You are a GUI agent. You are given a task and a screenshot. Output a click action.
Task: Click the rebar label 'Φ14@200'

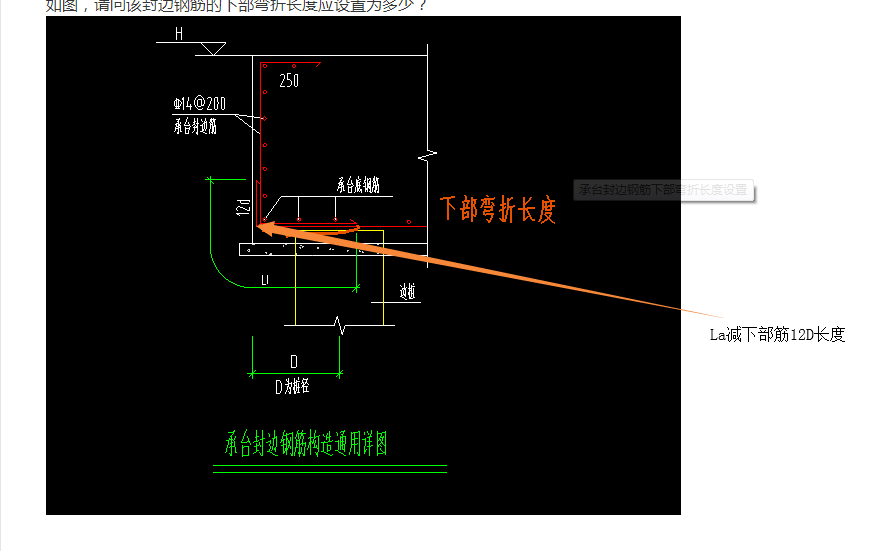199,104
